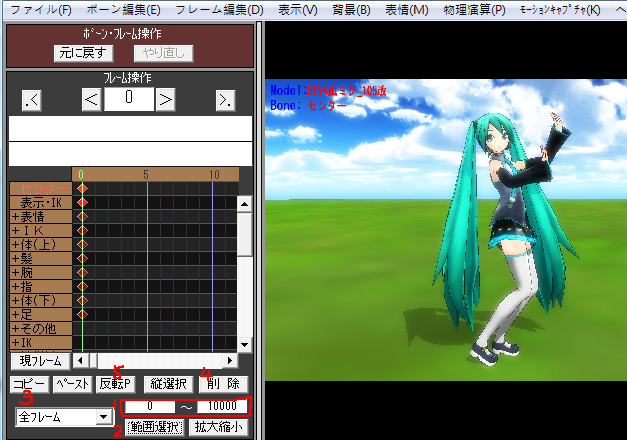Click the 縦選択 column select button
This screenshot has width=627, height=440.
click(168, 384)
